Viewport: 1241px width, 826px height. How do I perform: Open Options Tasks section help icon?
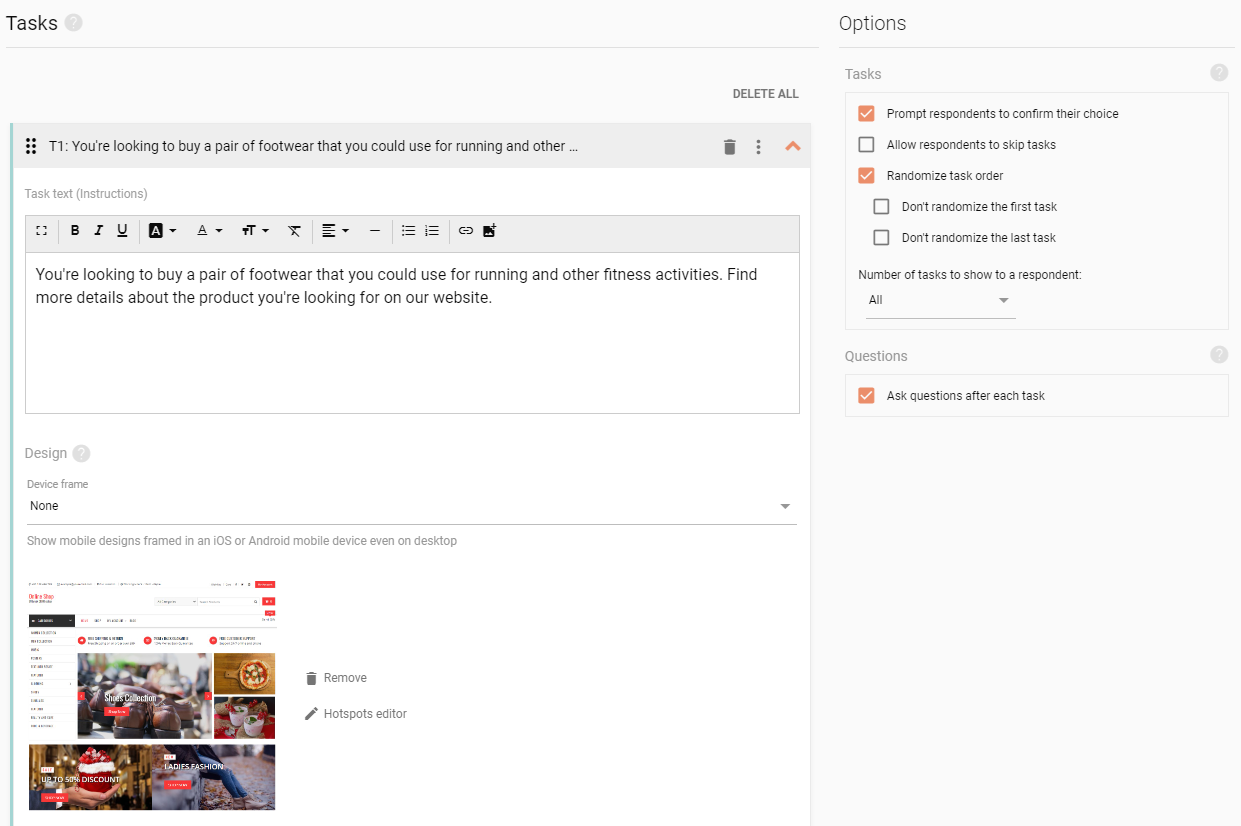point(1219,72)
